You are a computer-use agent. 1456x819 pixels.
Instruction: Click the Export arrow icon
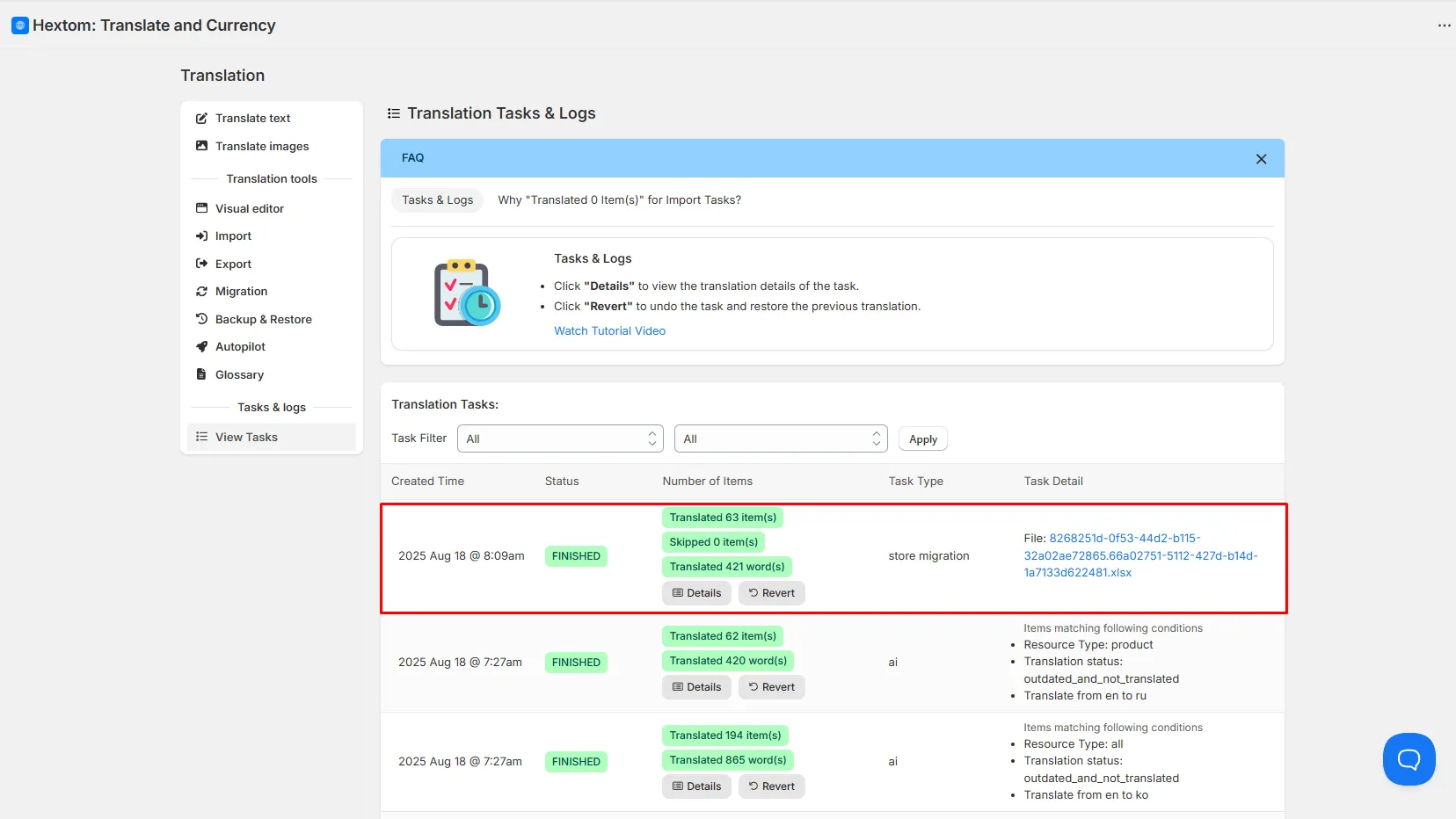click(201, 264)
